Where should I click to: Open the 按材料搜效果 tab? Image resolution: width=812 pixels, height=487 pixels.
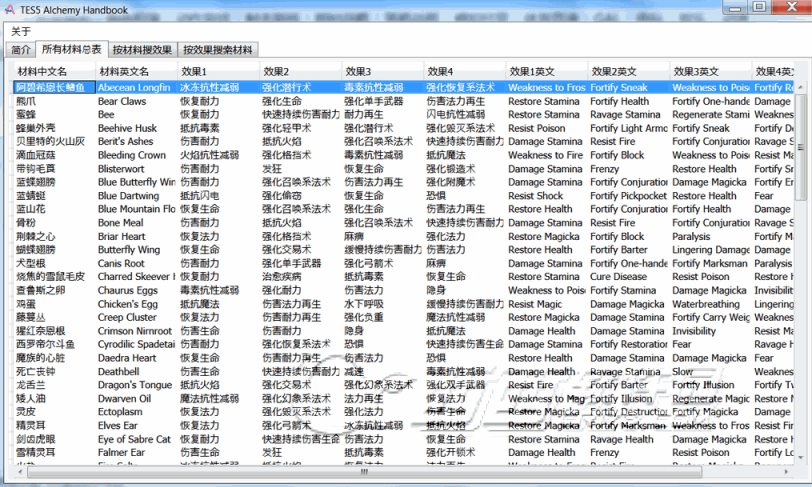141,49
